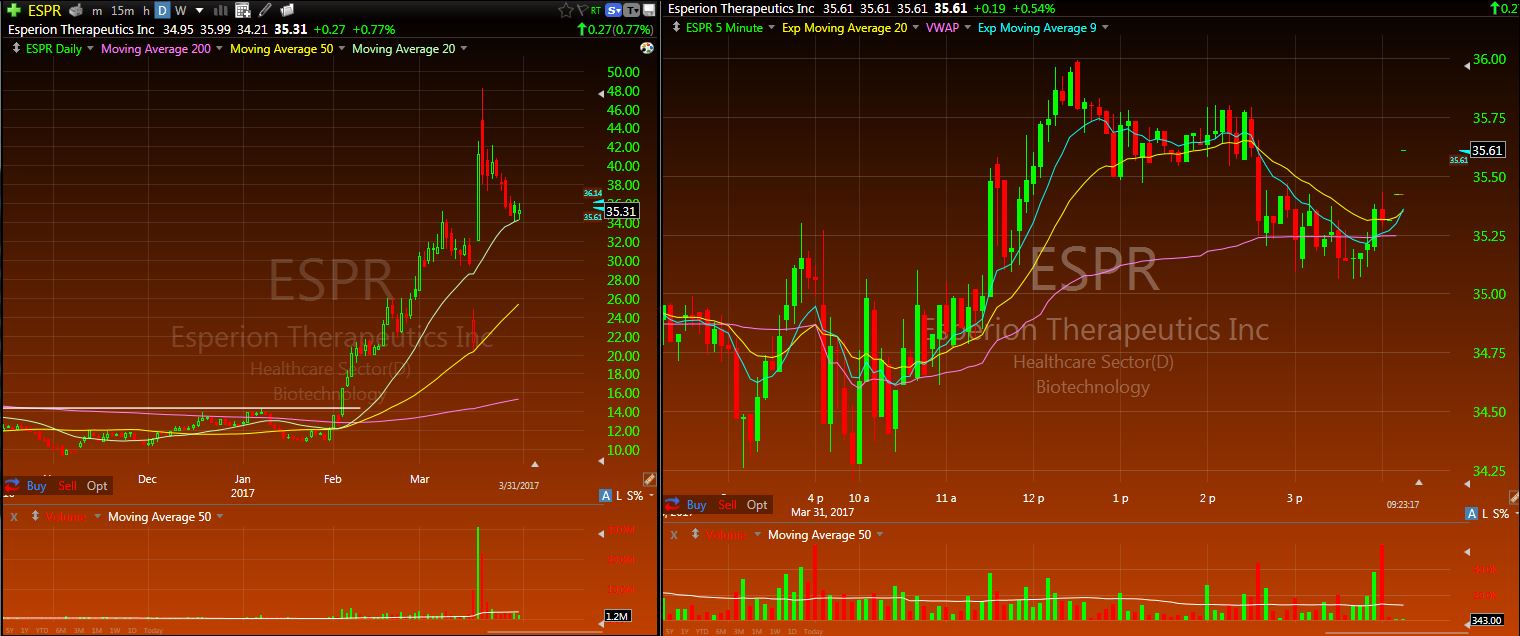Click Buy on the left daily chart
1520x636 pixels.
click(x=36, y=486)
